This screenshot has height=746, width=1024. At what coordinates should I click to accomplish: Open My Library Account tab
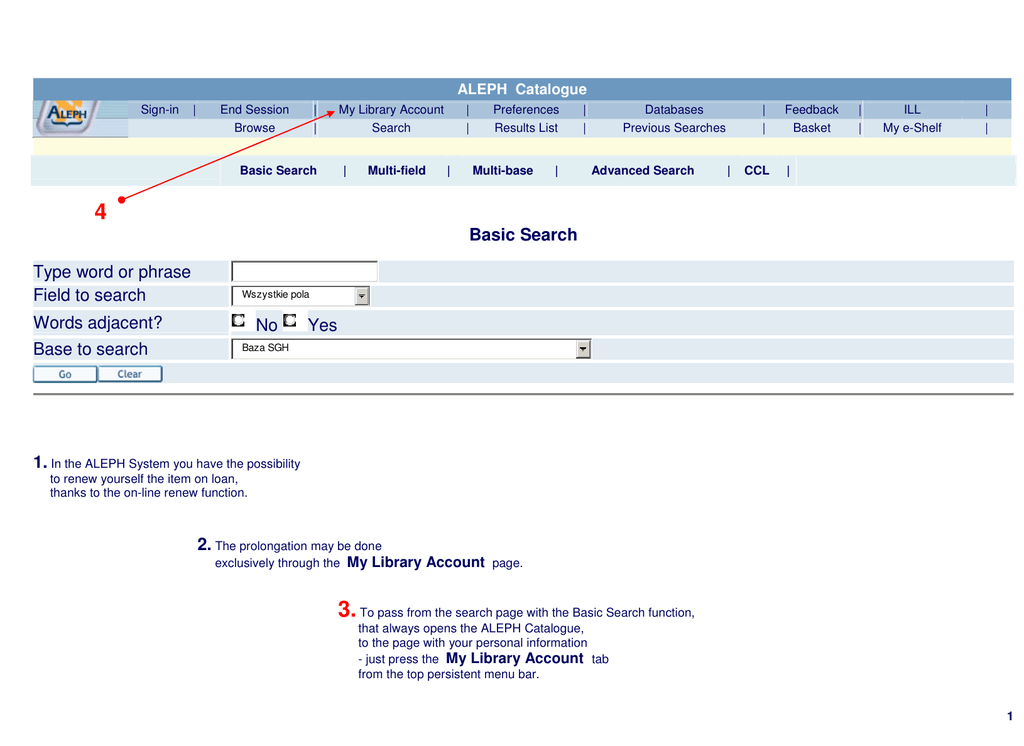(x=391, y=110)
